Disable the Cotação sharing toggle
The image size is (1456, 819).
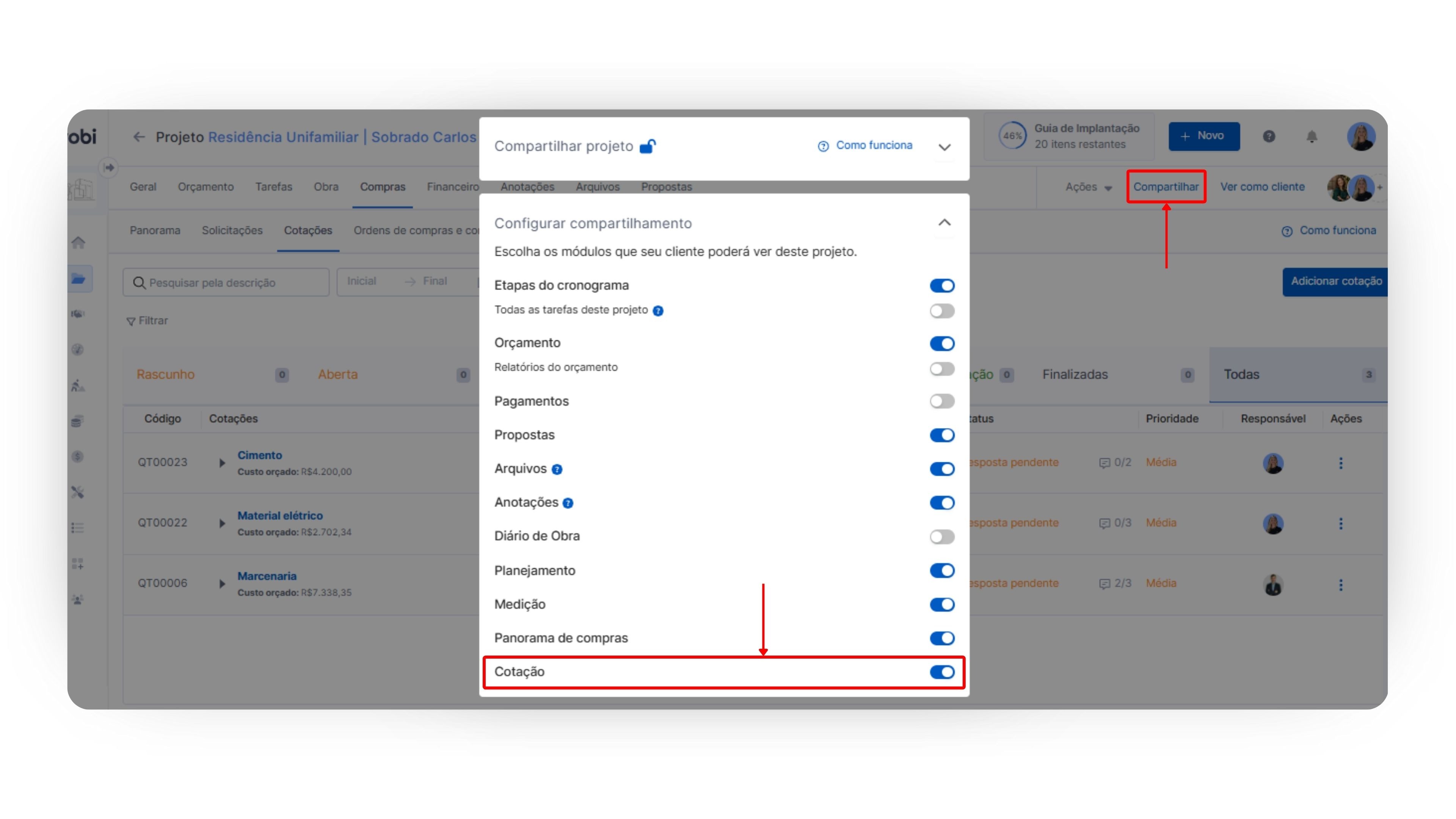tap(941, 672)
